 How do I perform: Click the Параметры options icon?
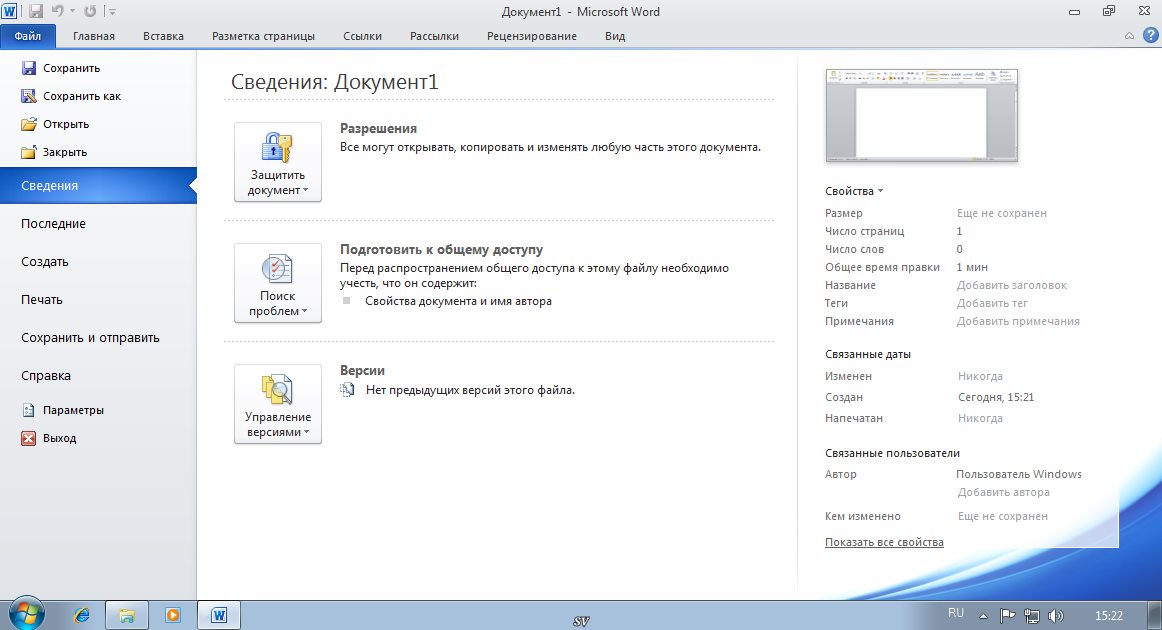(x=29, y=410)
